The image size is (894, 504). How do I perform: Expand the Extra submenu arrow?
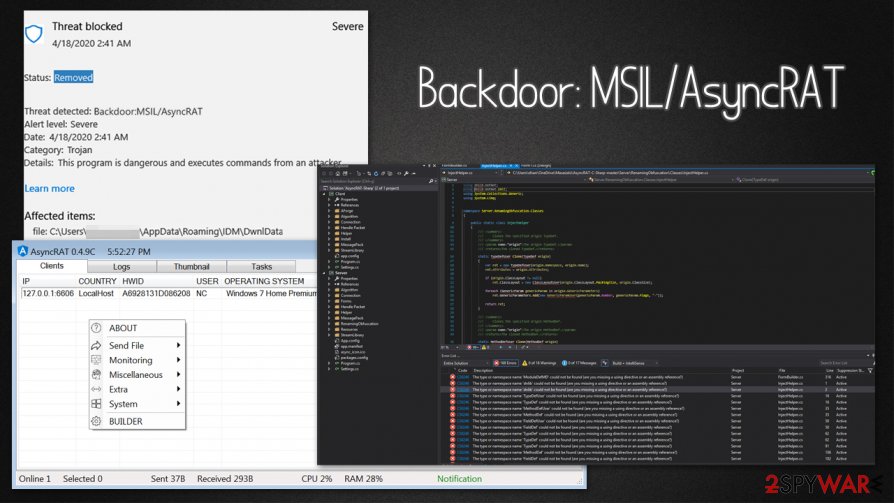click(x=178, y=389)
